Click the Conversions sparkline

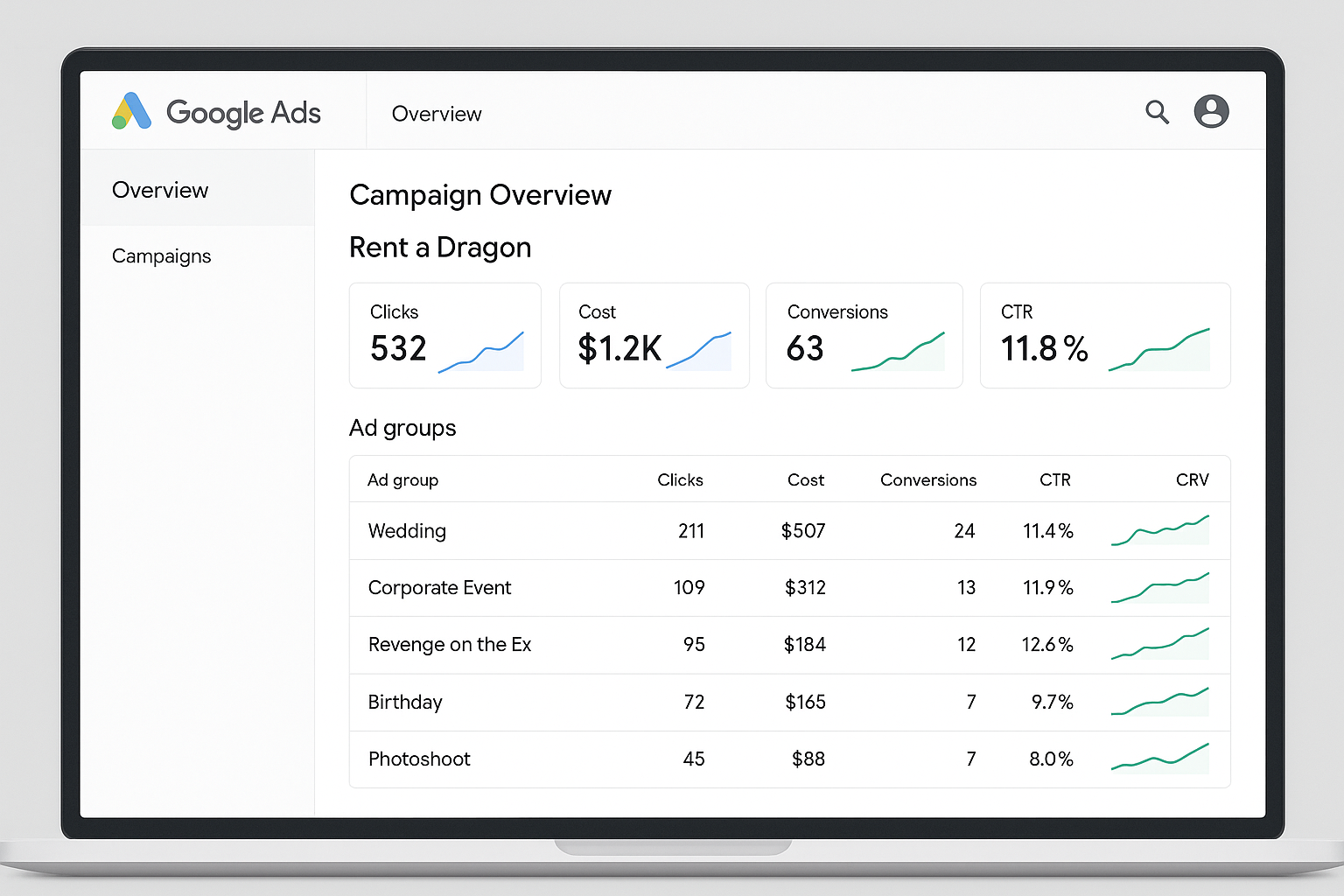(x=899, y=350)
